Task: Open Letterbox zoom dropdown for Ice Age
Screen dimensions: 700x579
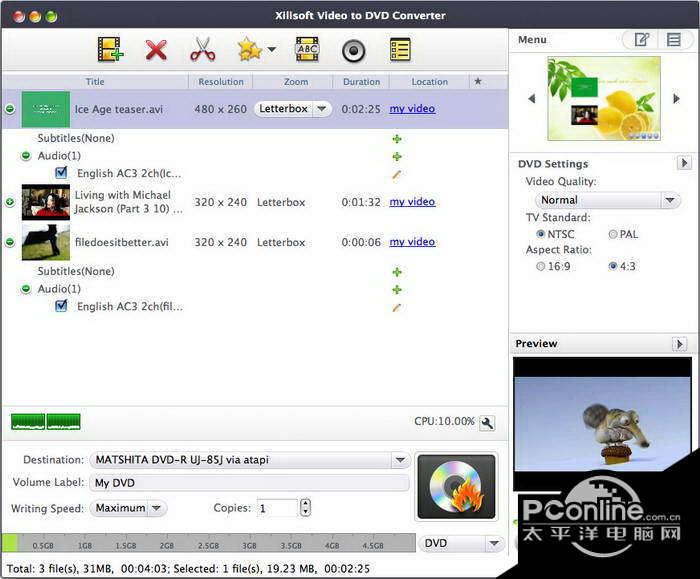Action: (x=293, y=108)
